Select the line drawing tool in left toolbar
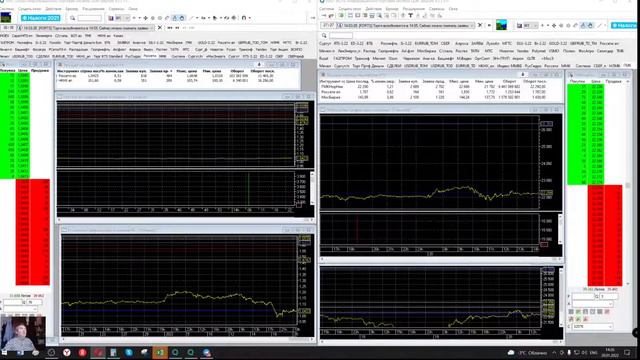The height and width of the screenshot is (360, 640). point(191,18)
